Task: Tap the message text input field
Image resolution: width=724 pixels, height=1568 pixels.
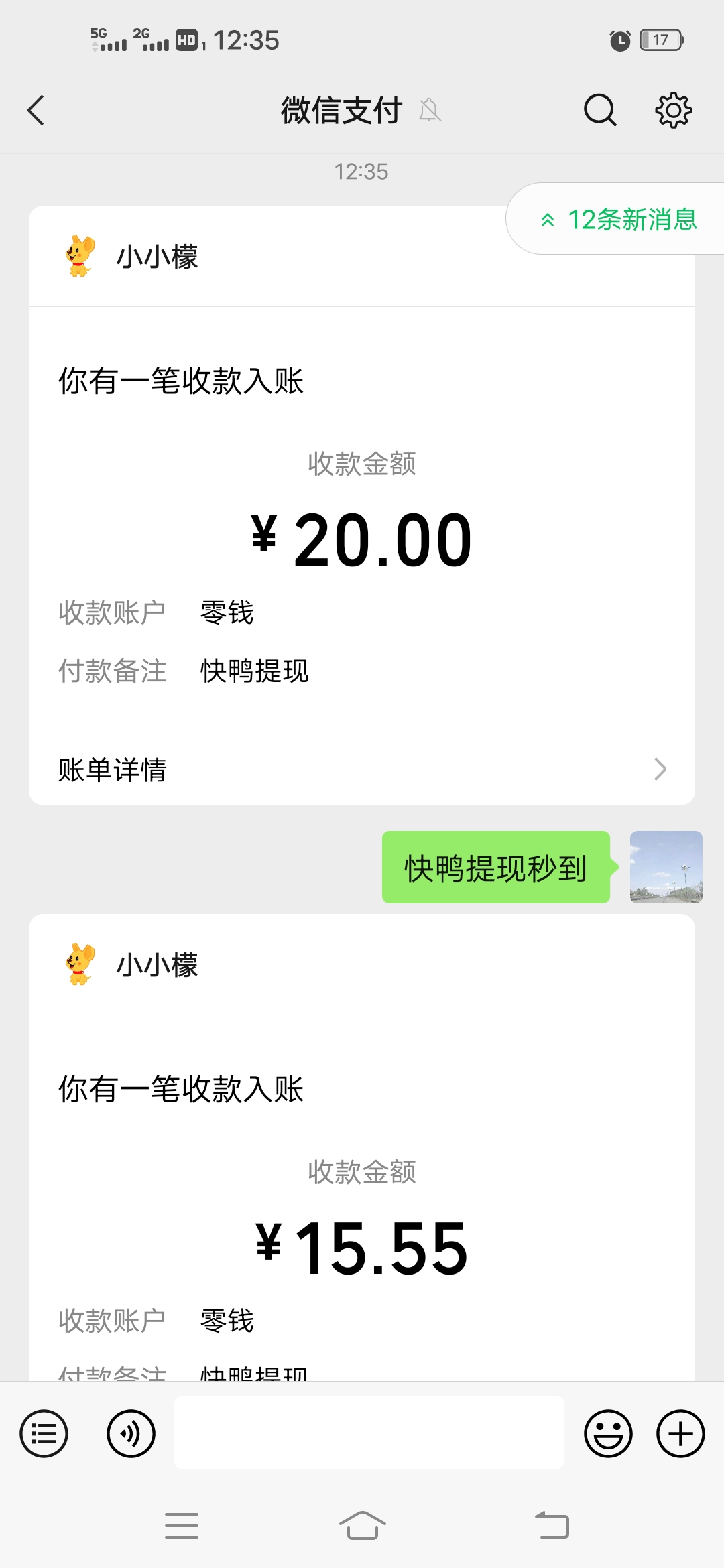Action: click(369, 1433)
